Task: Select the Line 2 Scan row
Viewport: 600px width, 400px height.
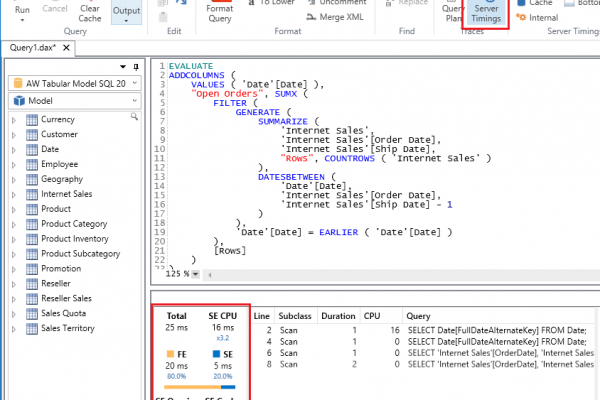Action: click(x=424, y=330)
